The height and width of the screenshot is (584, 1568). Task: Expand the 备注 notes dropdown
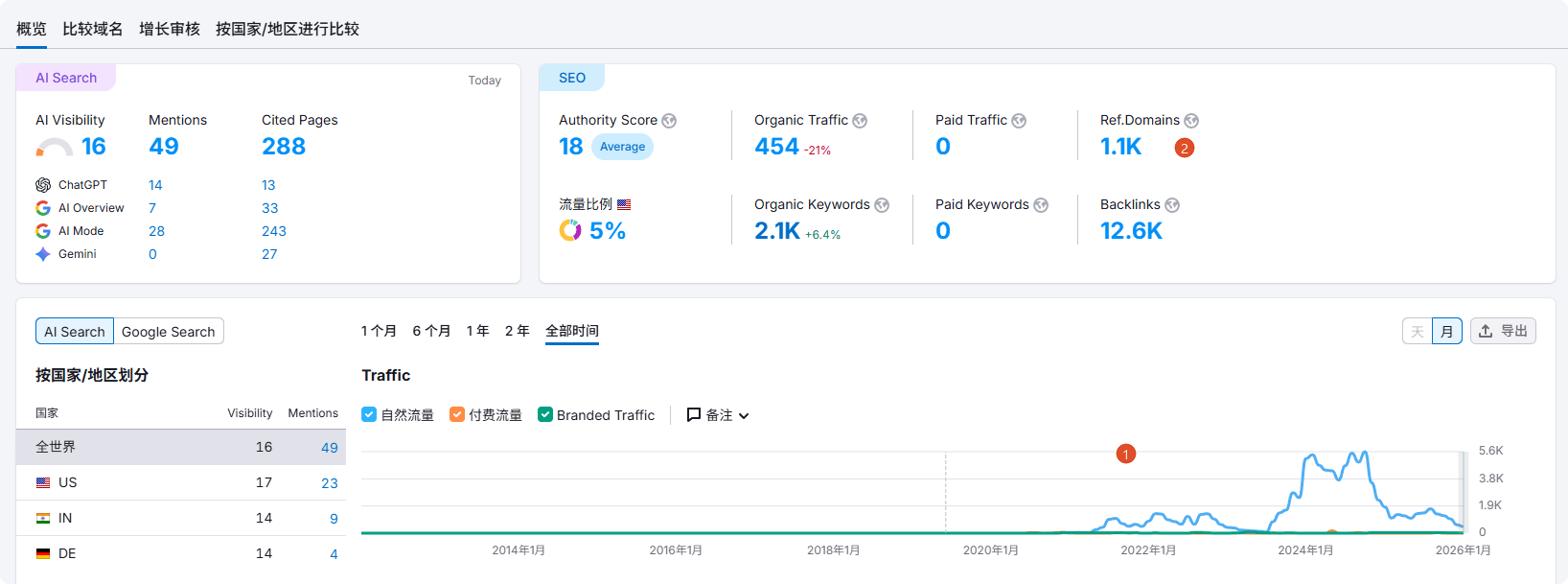coord(718,415)
